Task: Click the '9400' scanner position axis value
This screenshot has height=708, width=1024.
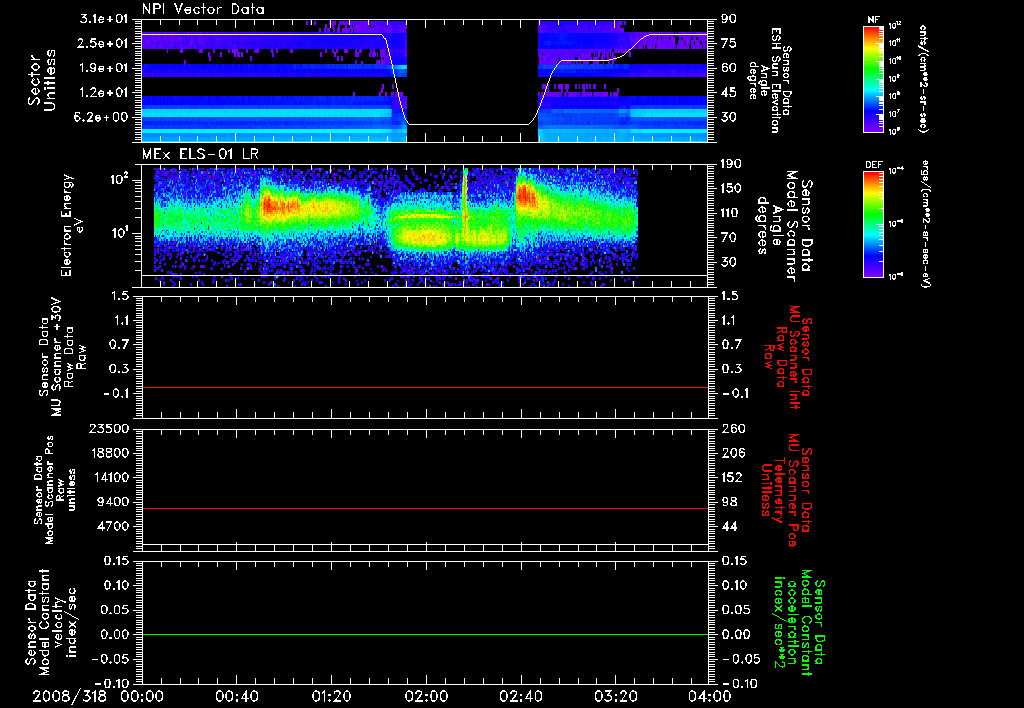Action: pos(112,502)
